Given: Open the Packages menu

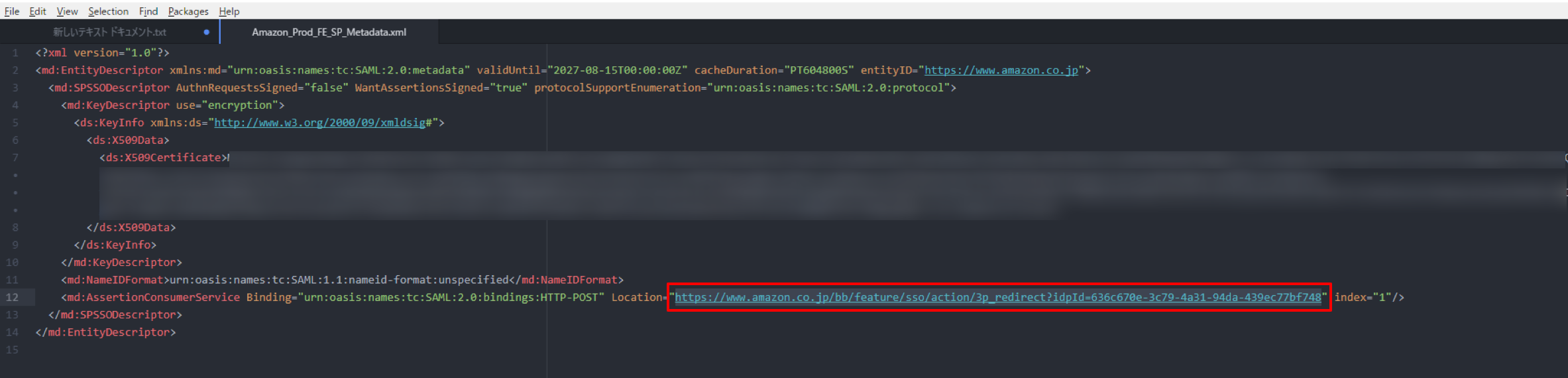Looking at the screenshot, I should click(188, 11).
